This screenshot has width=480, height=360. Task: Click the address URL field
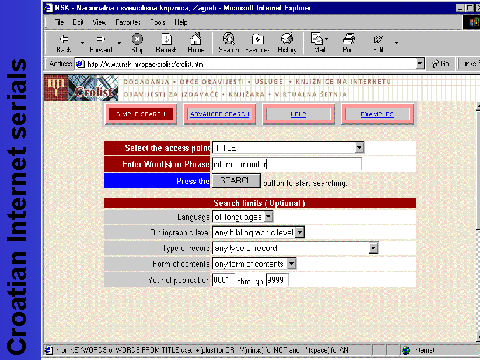247,64
